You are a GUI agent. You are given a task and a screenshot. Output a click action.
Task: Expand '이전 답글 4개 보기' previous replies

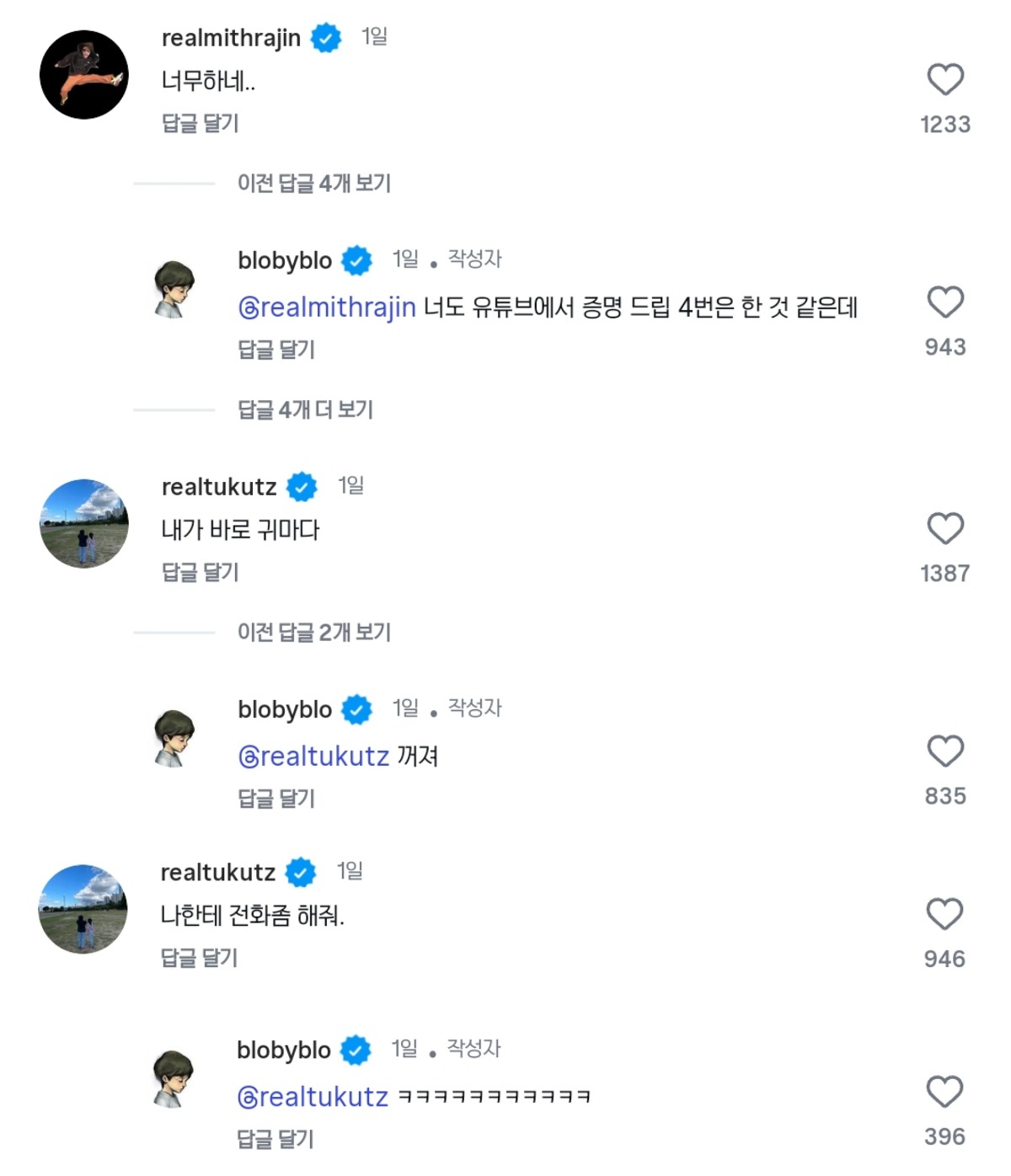click(313, 184)
